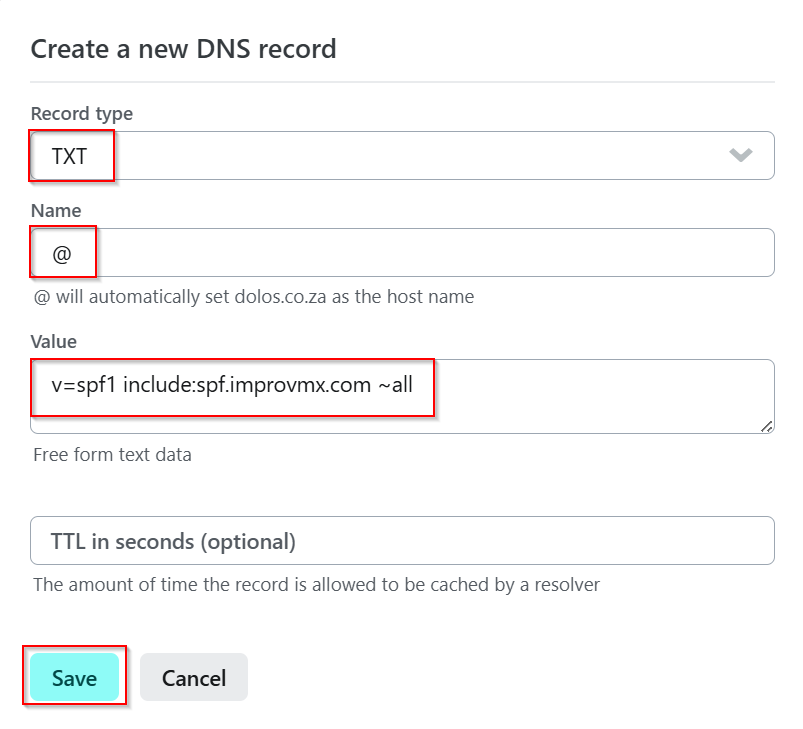Viewport: 803px width, 729px height.
Task: Click the SPF record text in Value
Action: click(x=232, y=385)
